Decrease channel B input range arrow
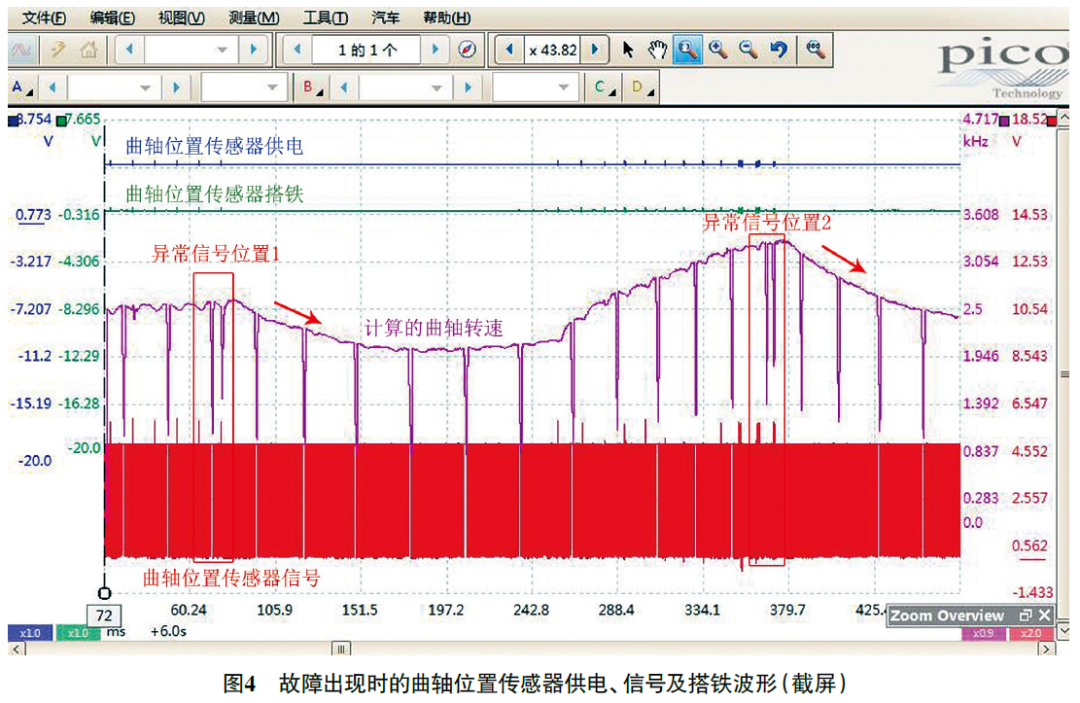This screenshot has width=1080, height=703. coord(344,88)
